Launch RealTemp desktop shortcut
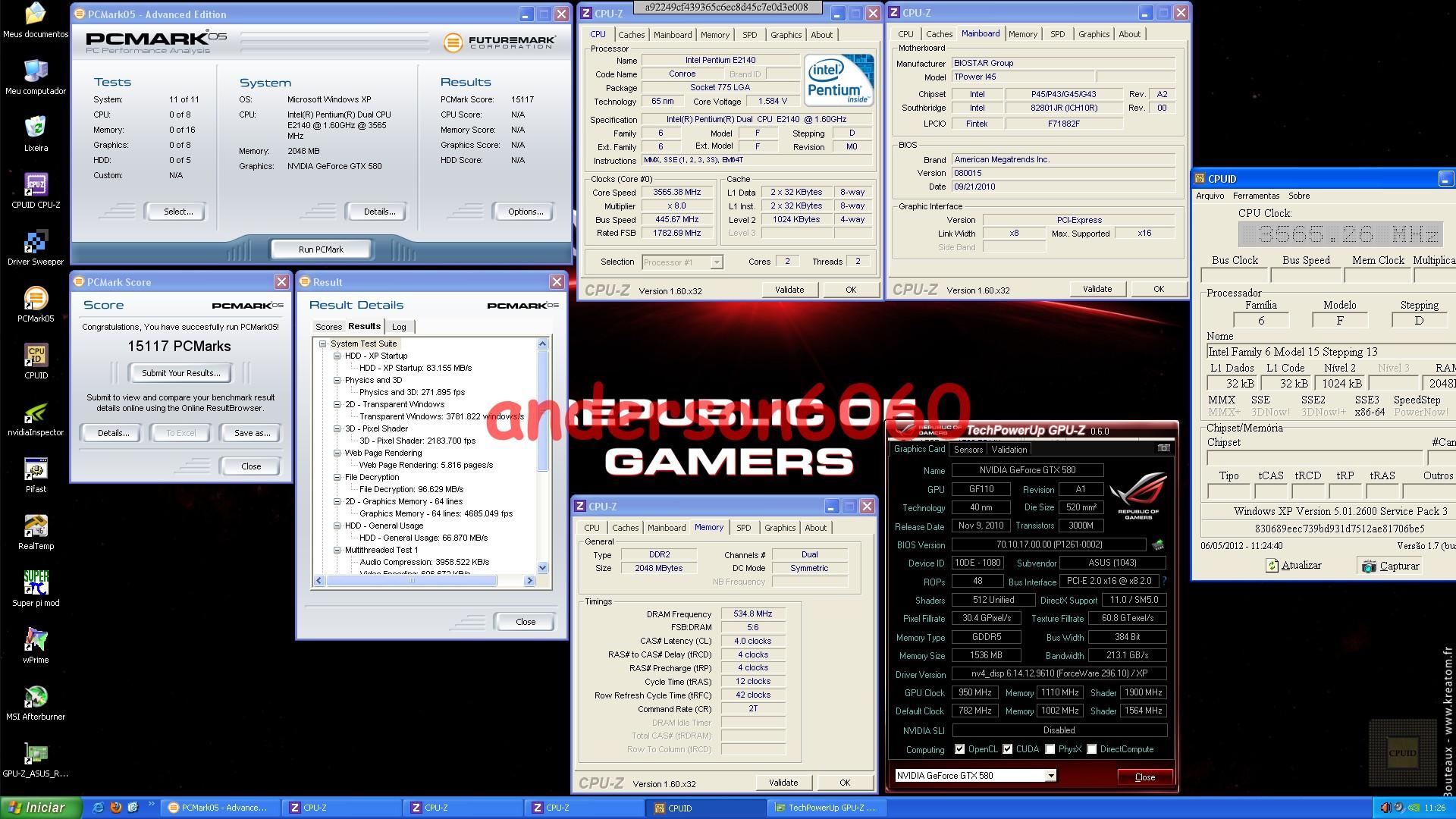The image size is (1456, 819). click(36, 532)
